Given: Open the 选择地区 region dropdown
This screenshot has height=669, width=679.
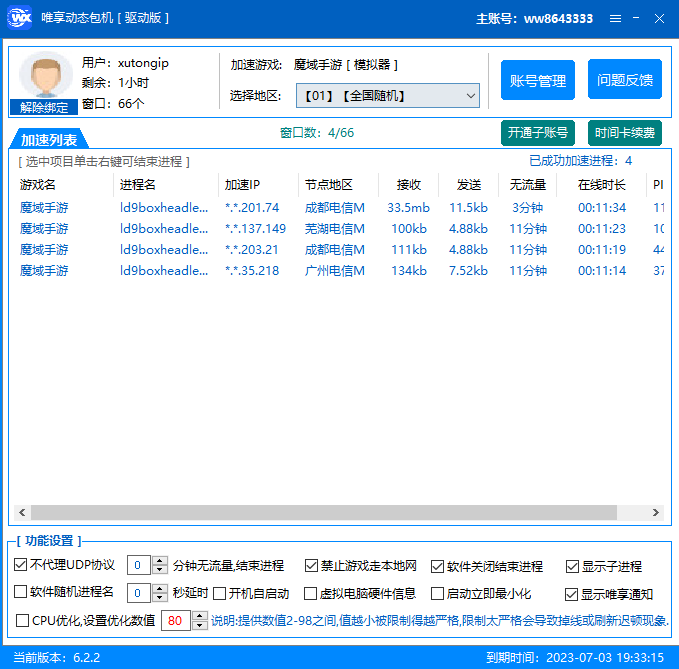Looking at the screenshot, I should tap(388, 96).
